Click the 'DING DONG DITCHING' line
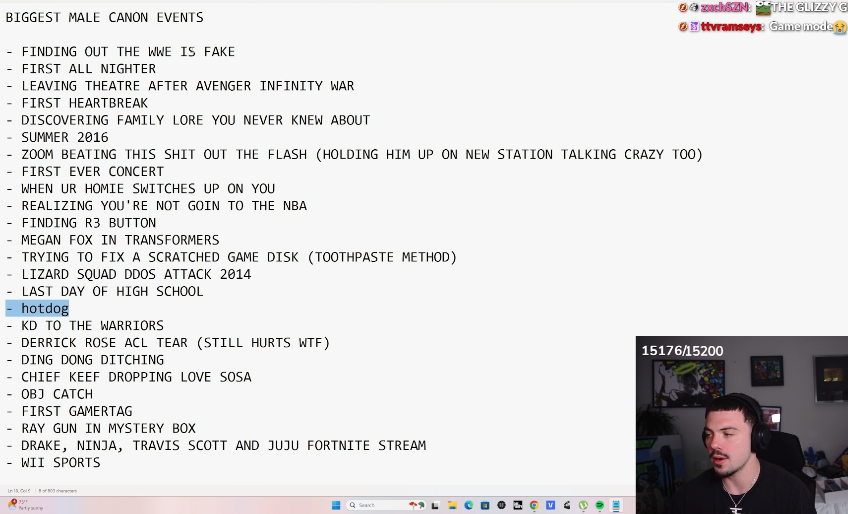This screenshot has height=514, width=848. click(x=84, y=360)
